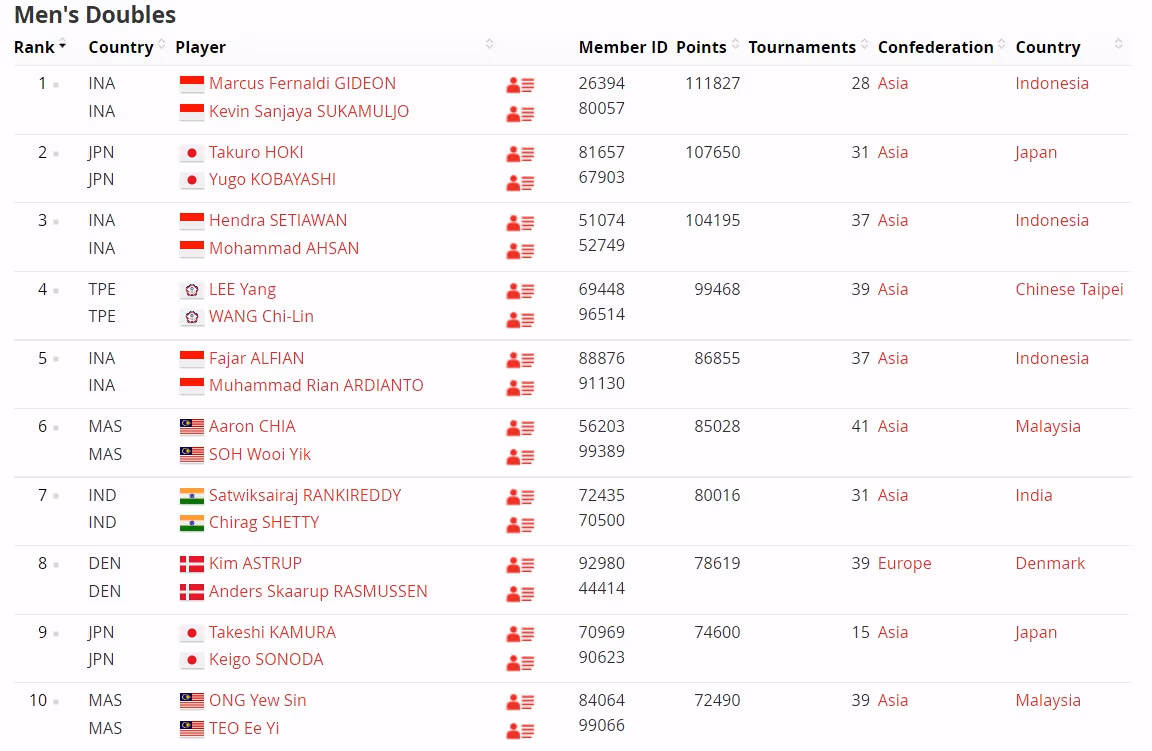1152x751 pixels.
Task: Sort by Points column header
Action: click(702, 47)
